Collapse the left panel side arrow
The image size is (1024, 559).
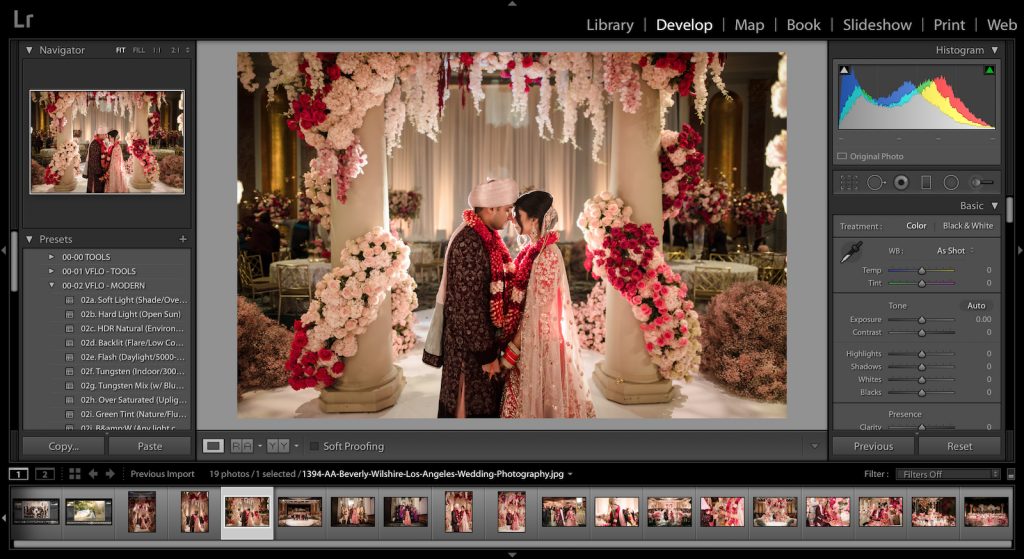tap(4, 250)
